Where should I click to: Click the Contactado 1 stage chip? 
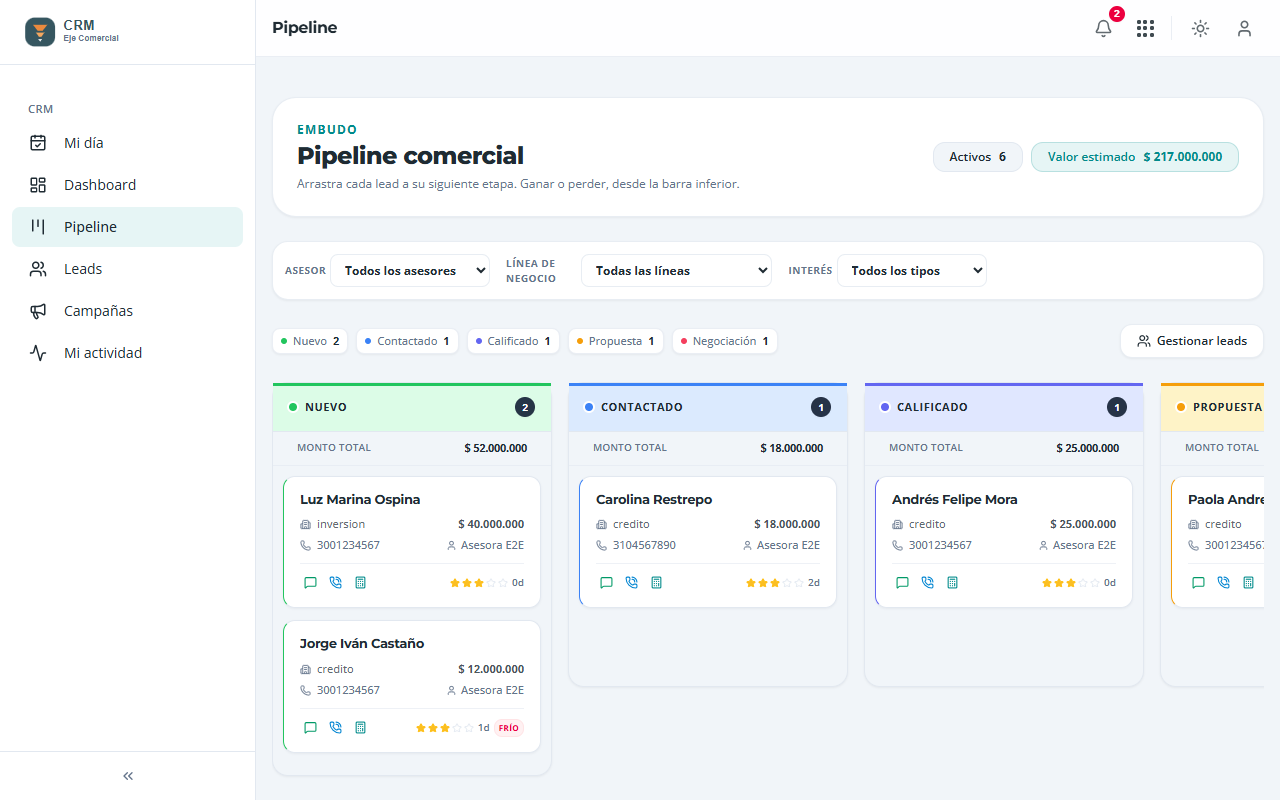coord(408,341)
